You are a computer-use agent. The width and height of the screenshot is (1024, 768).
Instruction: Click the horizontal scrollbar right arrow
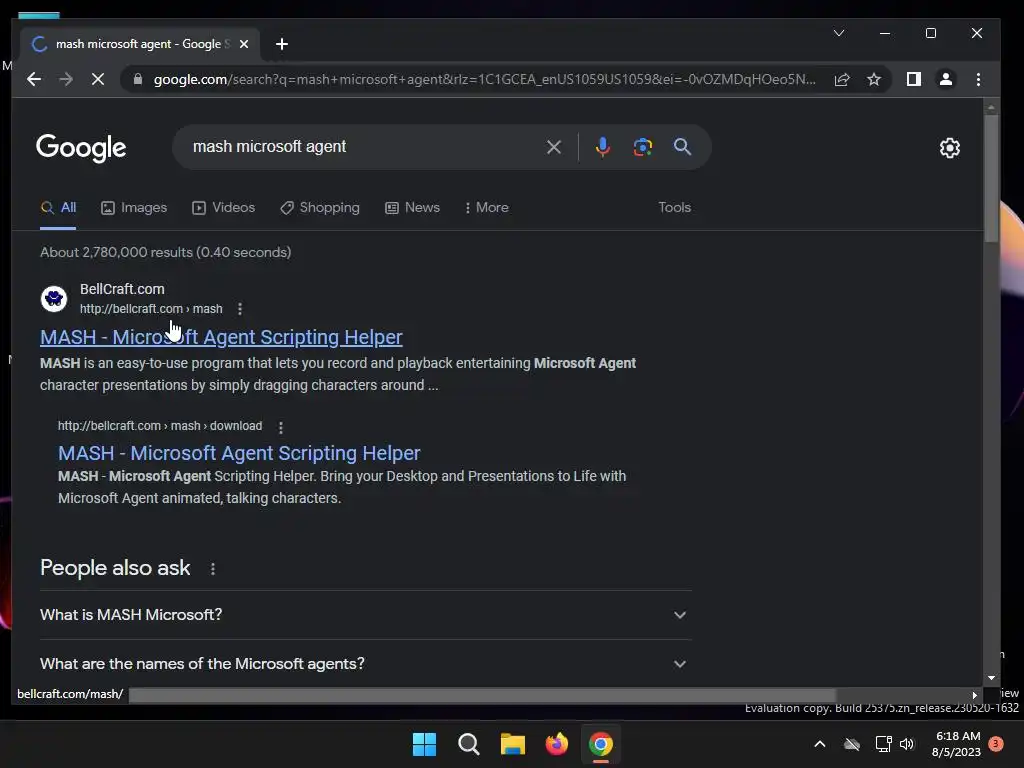[x=974, y=696]
